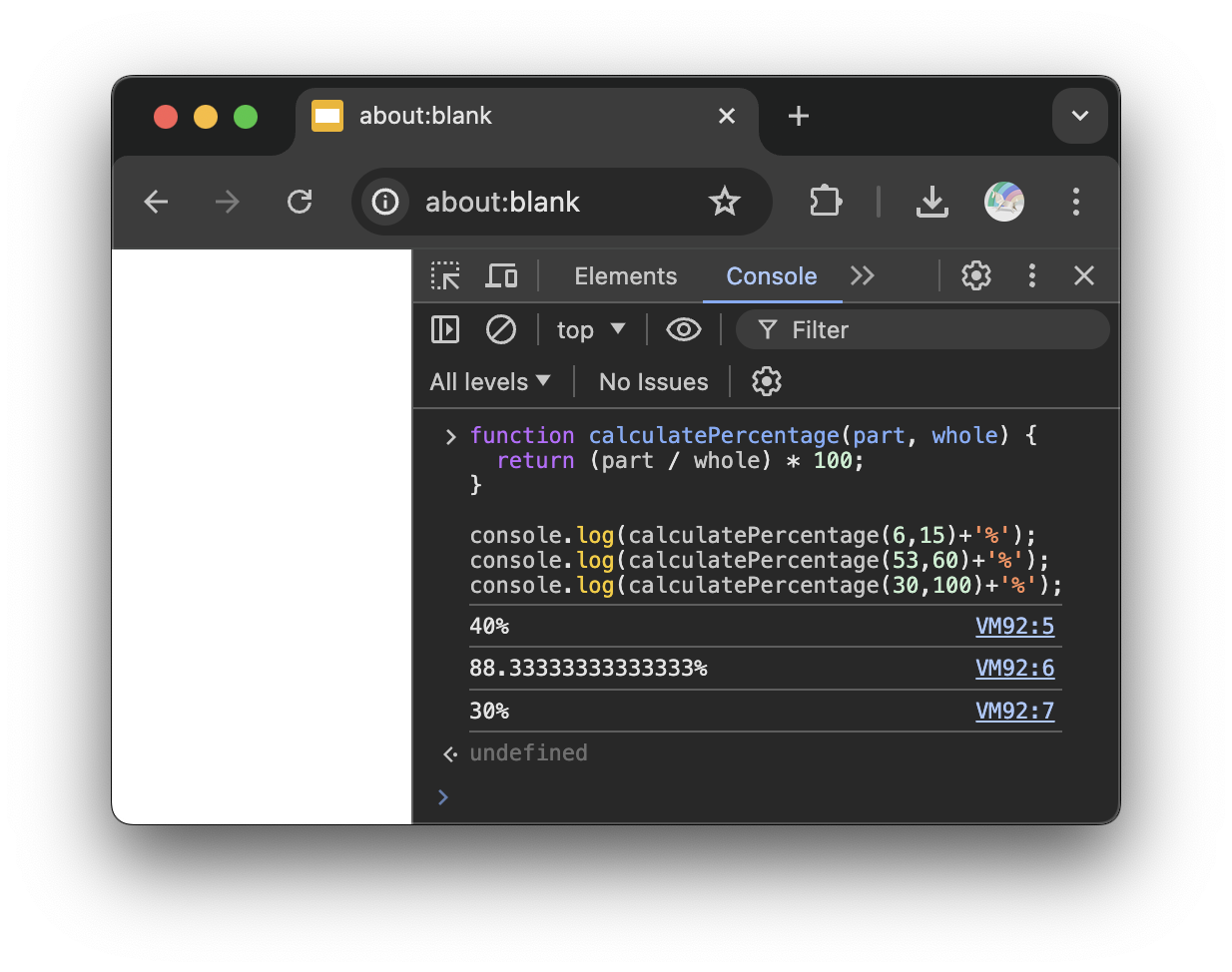This screenshot has width=1232, height=972.
Task: Open the Downloads tray icon
Action: coord(931,202)
